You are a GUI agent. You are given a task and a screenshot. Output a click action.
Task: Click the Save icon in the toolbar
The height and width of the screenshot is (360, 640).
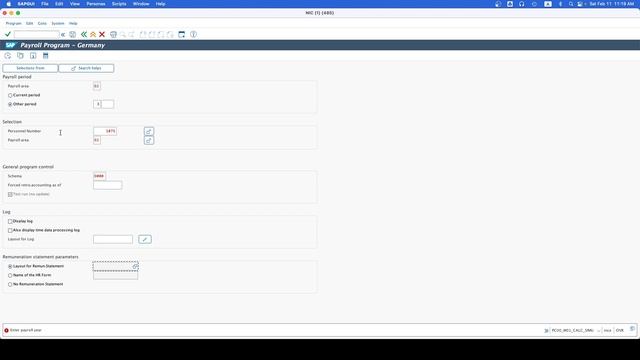coord(73,35)
